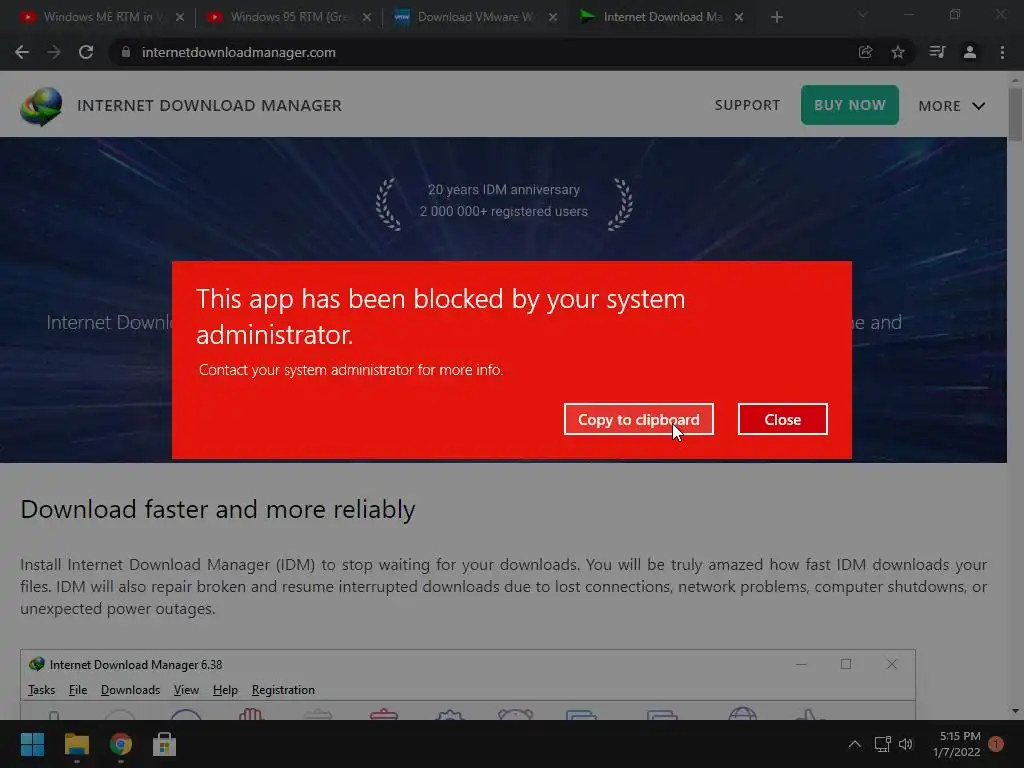Open the Chrome three-dot menu
1024x768 pixels.
point(1002,52)
